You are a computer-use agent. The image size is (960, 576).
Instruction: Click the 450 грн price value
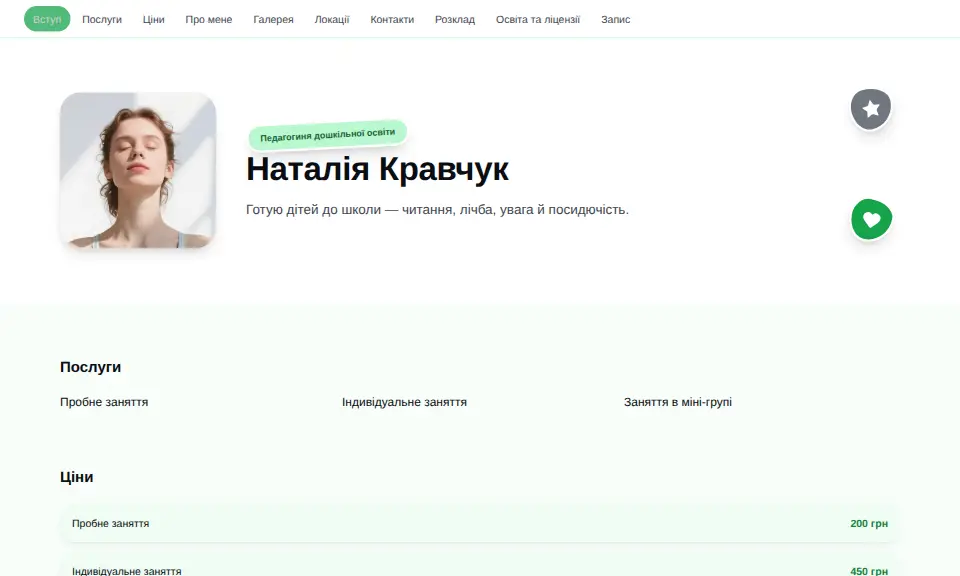(x=869, y=570)
